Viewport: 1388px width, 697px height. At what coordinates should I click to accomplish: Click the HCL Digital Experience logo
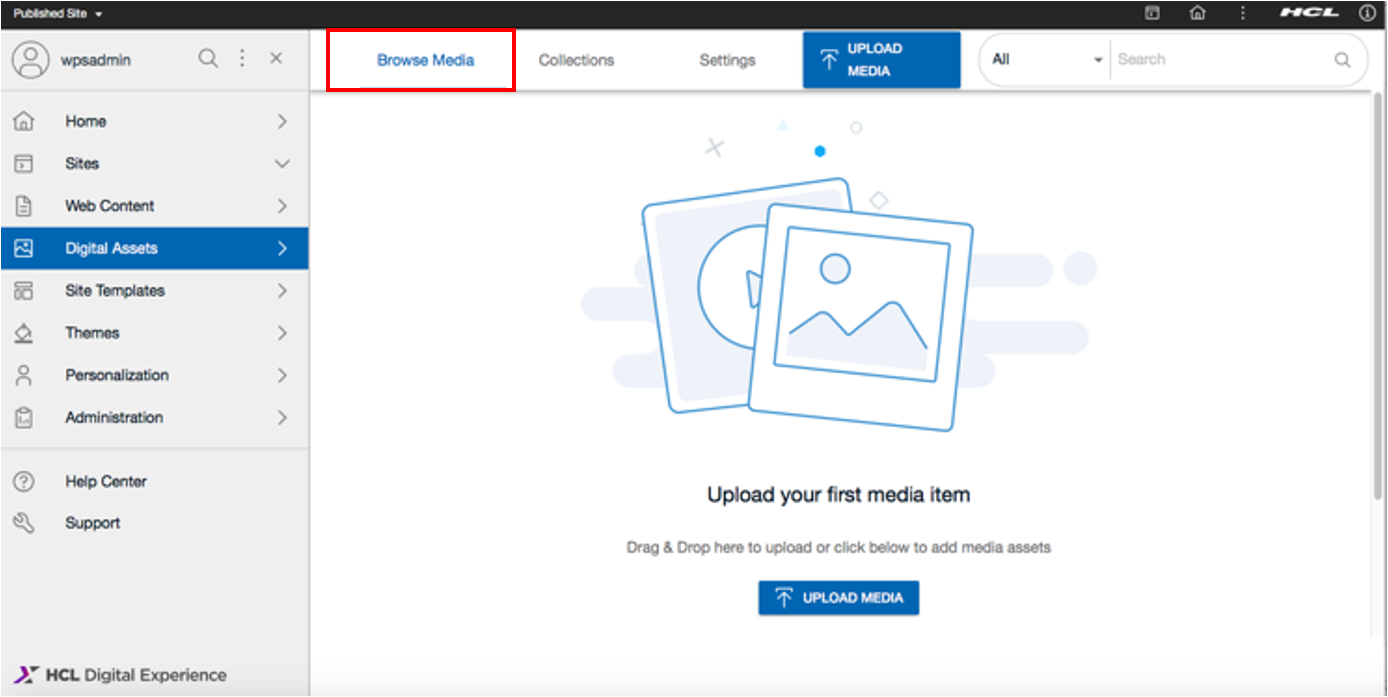tap(121, 675)
